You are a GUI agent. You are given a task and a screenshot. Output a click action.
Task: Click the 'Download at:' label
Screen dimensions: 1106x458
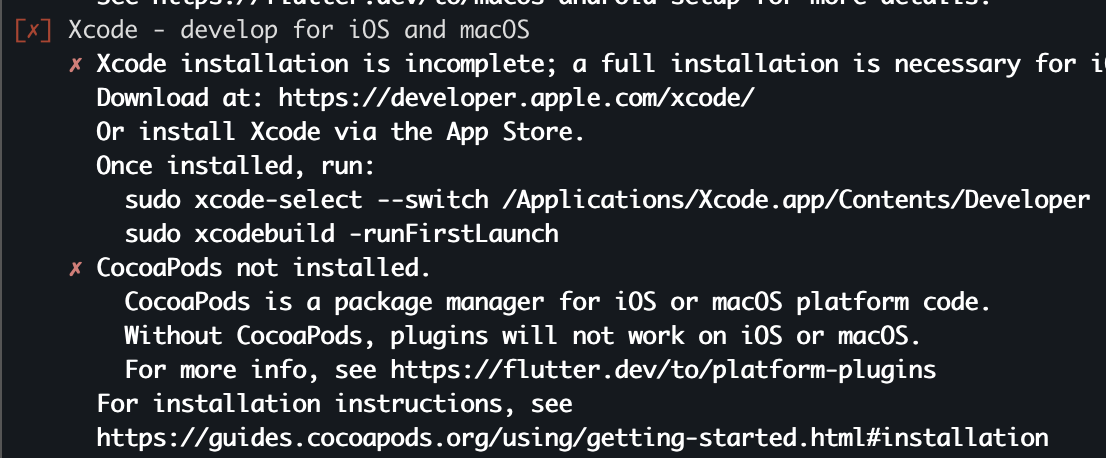coord(180,99)
